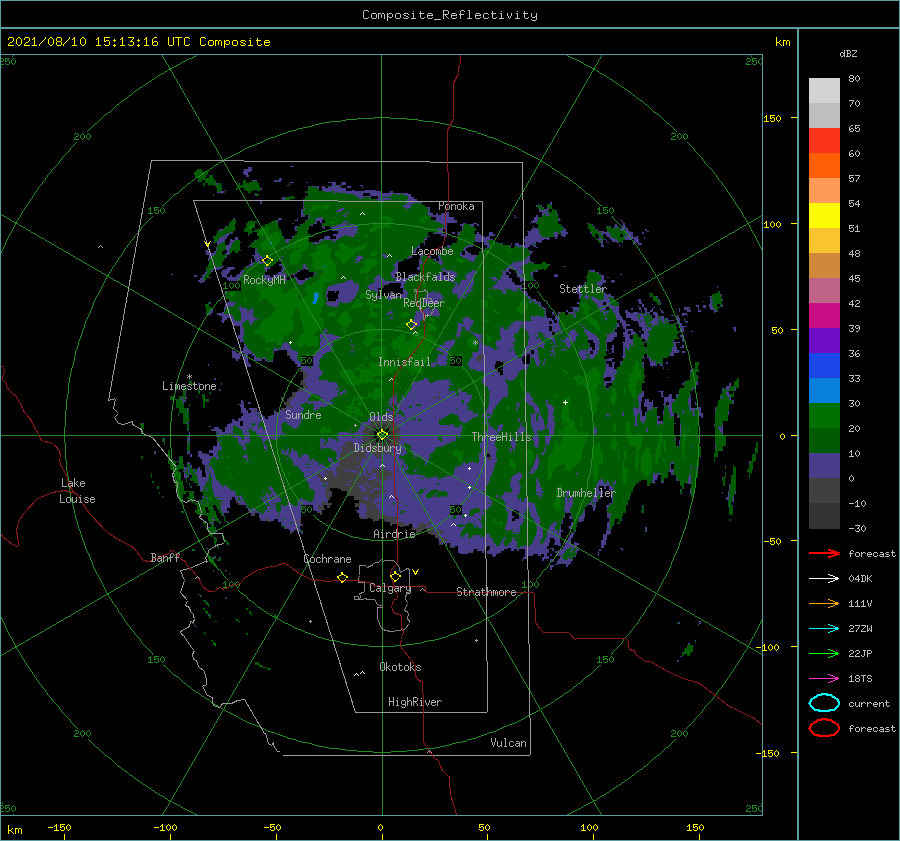
Task: Select the cyan current ellipse icon
Action: 824,703
